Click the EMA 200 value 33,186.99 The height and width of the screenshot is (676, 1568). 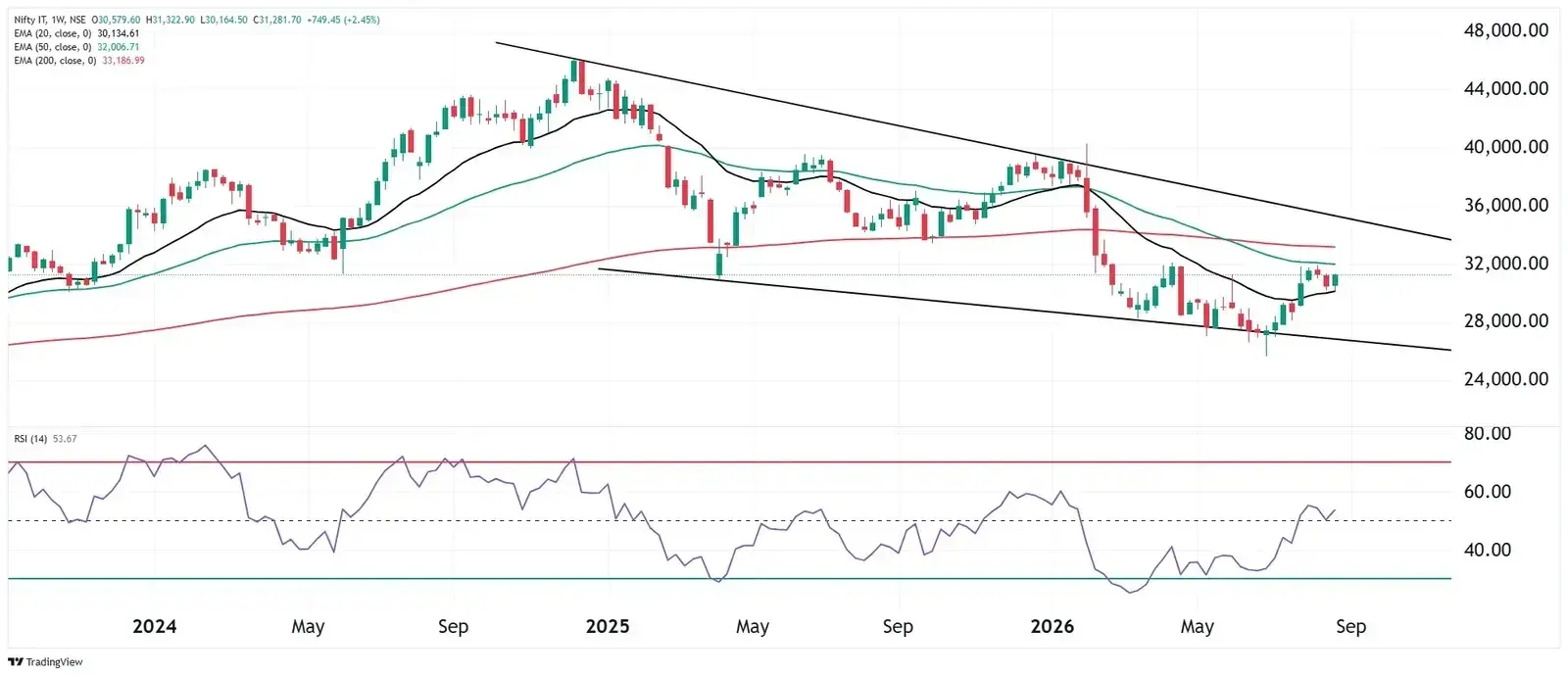pyautogui.click(x=123, y=61)
